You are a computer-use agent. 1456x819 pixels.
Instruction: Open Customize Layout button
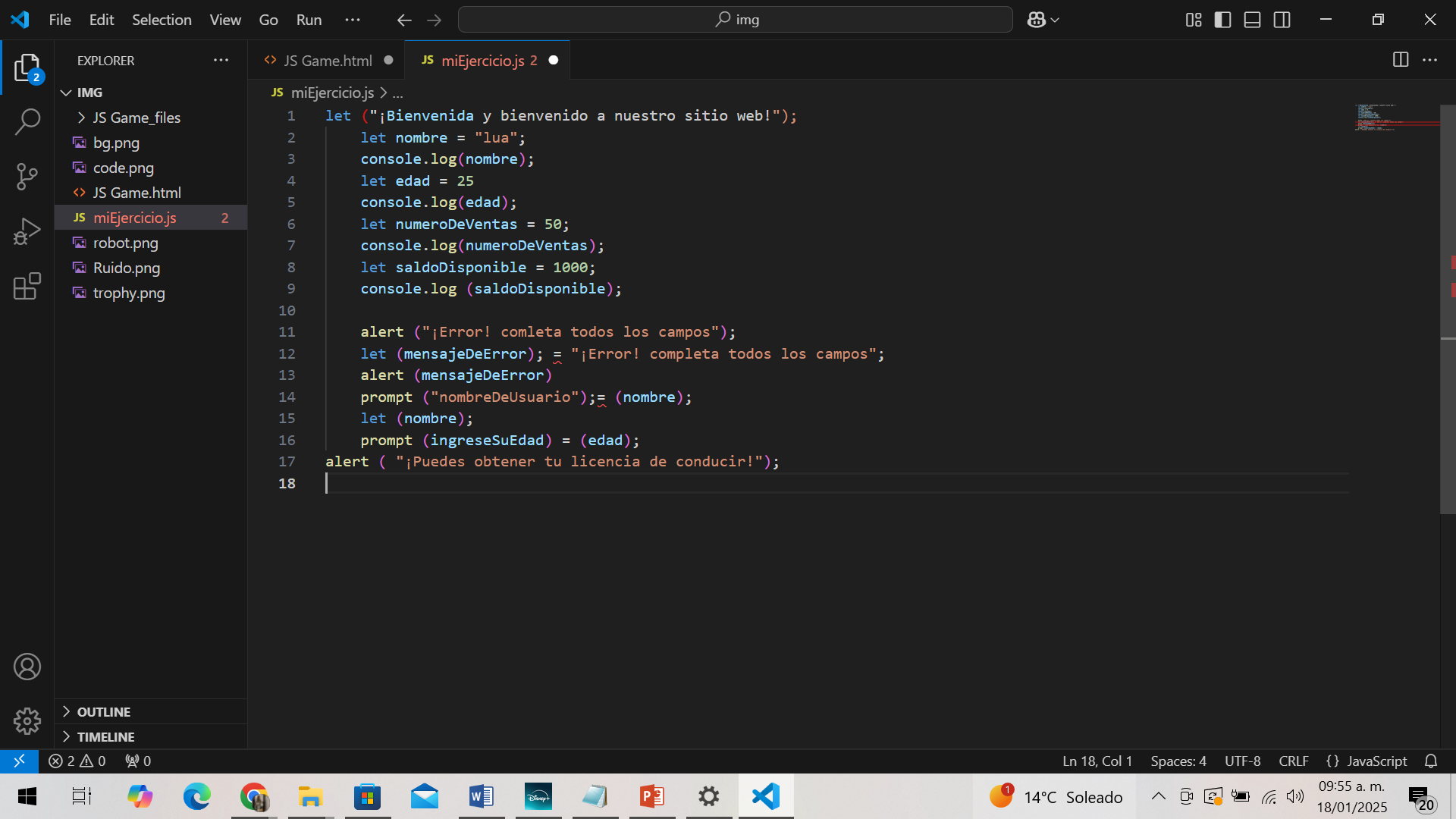coord(1194,20)
